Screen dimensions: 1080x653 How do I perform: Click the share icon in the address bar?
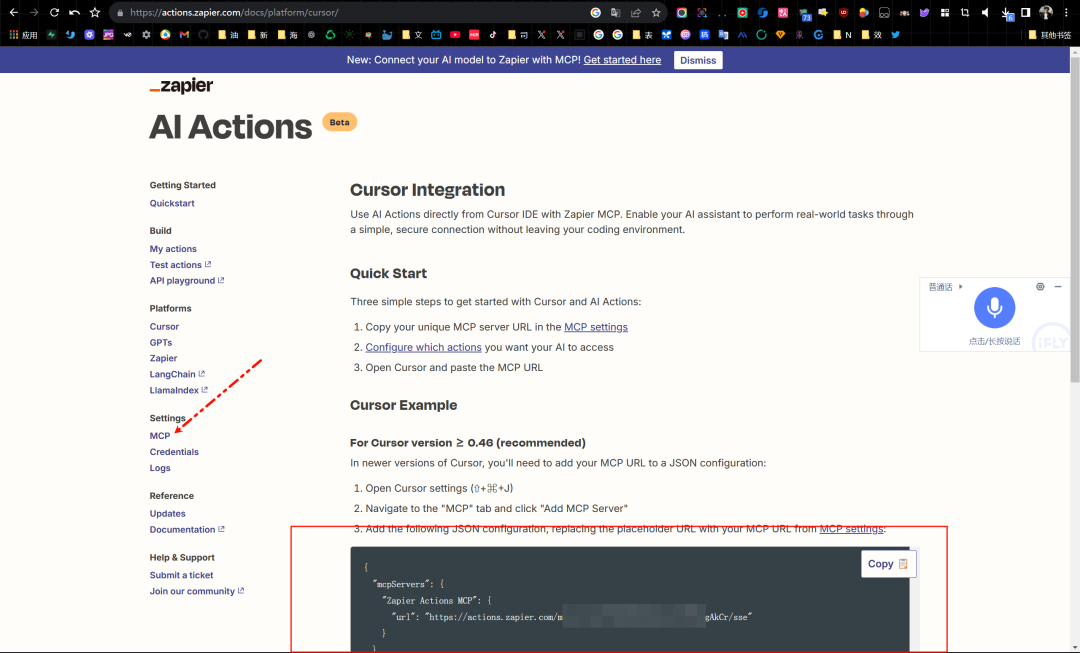pyautogui.click(x=635, y=12)
